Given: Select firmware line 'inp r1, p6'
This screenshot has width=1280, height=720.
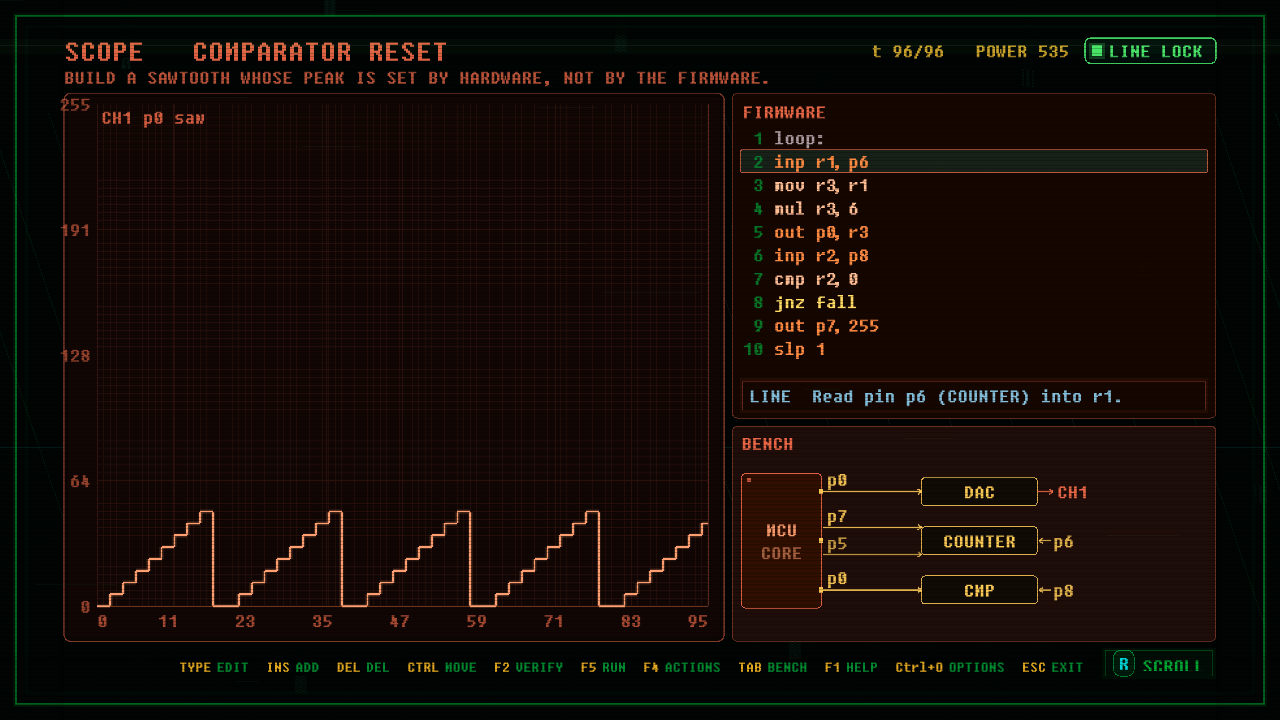Looking at the screenshot, I should coord(974,162).
